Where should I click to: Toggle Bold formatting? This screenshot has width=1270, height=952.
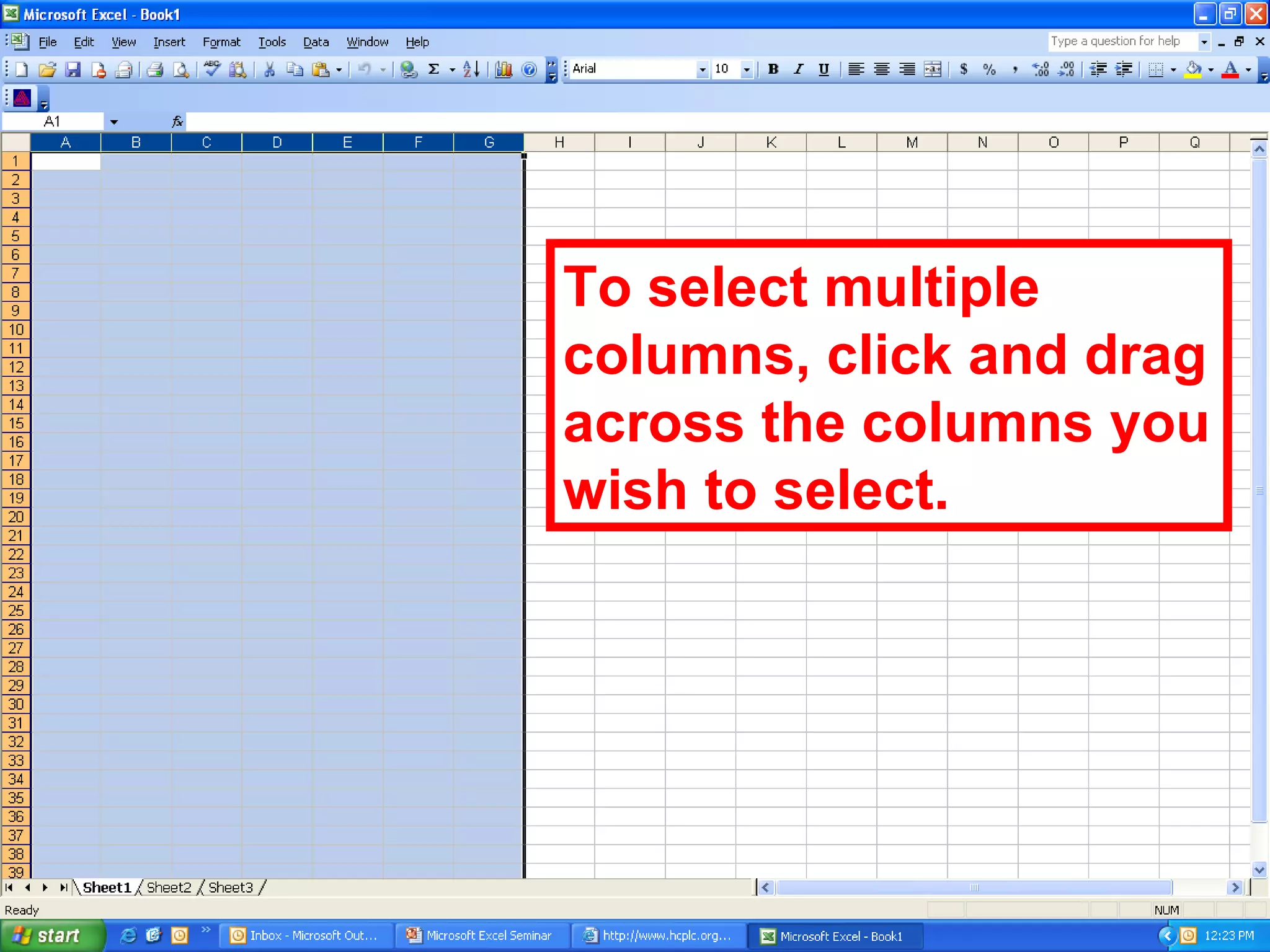773,69
